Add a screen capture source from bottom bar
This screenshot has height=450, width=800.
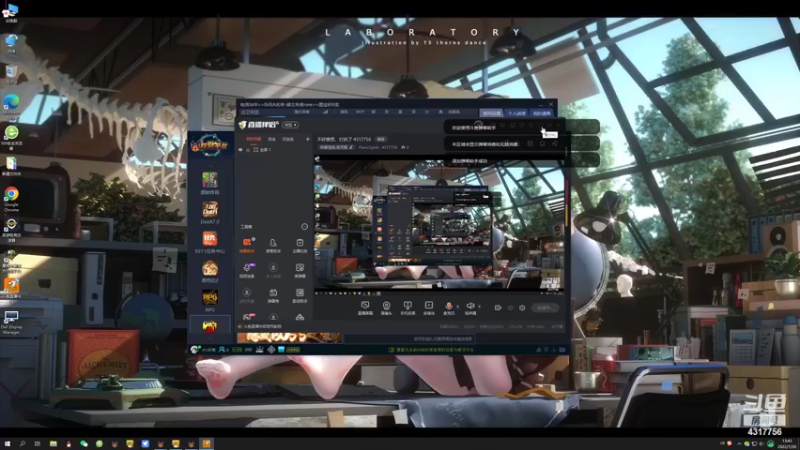point(365,306)
